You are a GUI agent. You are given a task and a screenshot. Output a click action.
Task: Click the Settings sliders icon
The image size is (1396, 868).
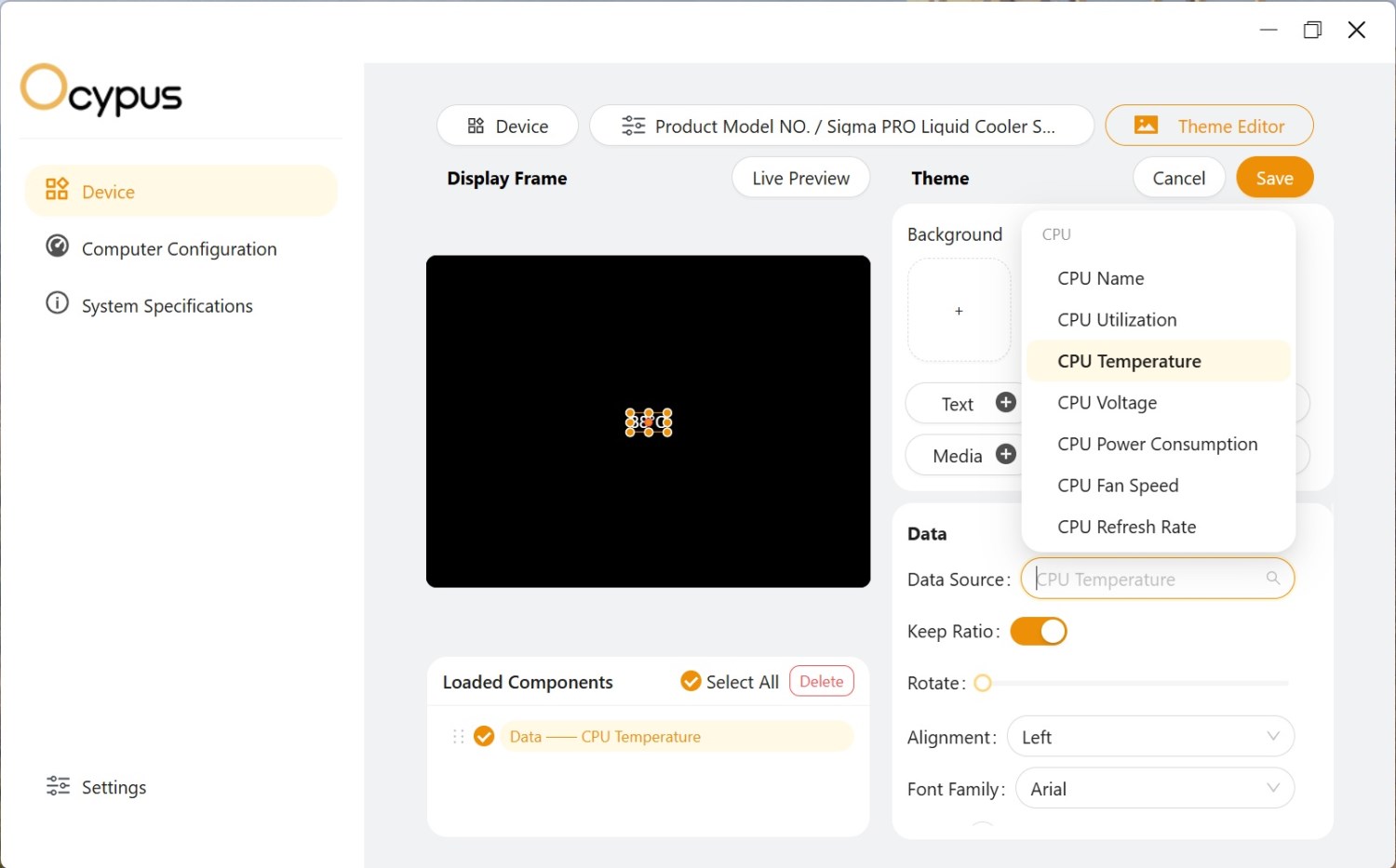(x=58, y=786)
